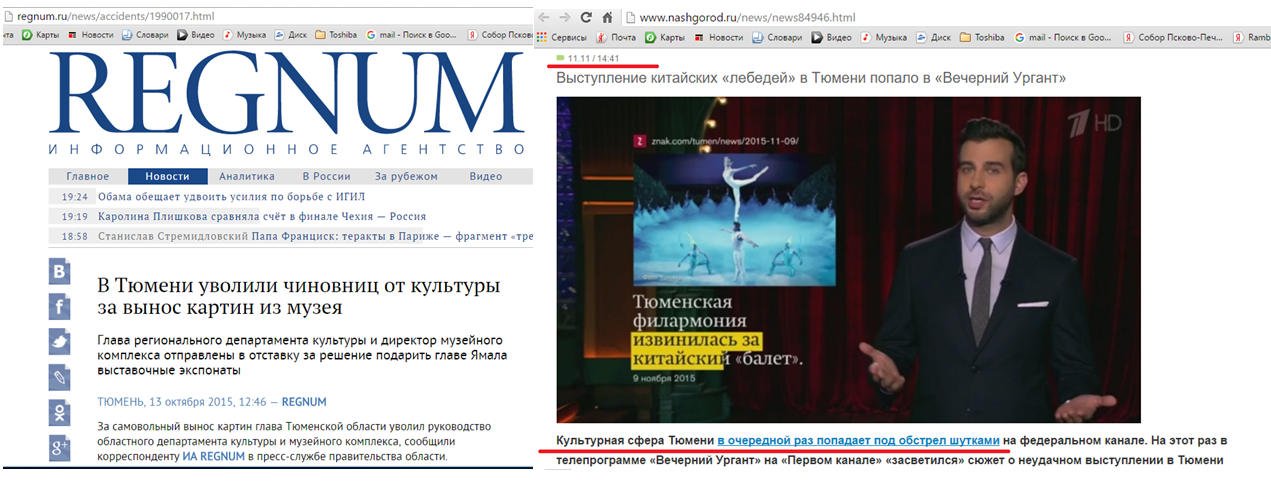Open the Toshiba bookmarks folder in the nashgorod.ru window

click(x=982, y=38)
